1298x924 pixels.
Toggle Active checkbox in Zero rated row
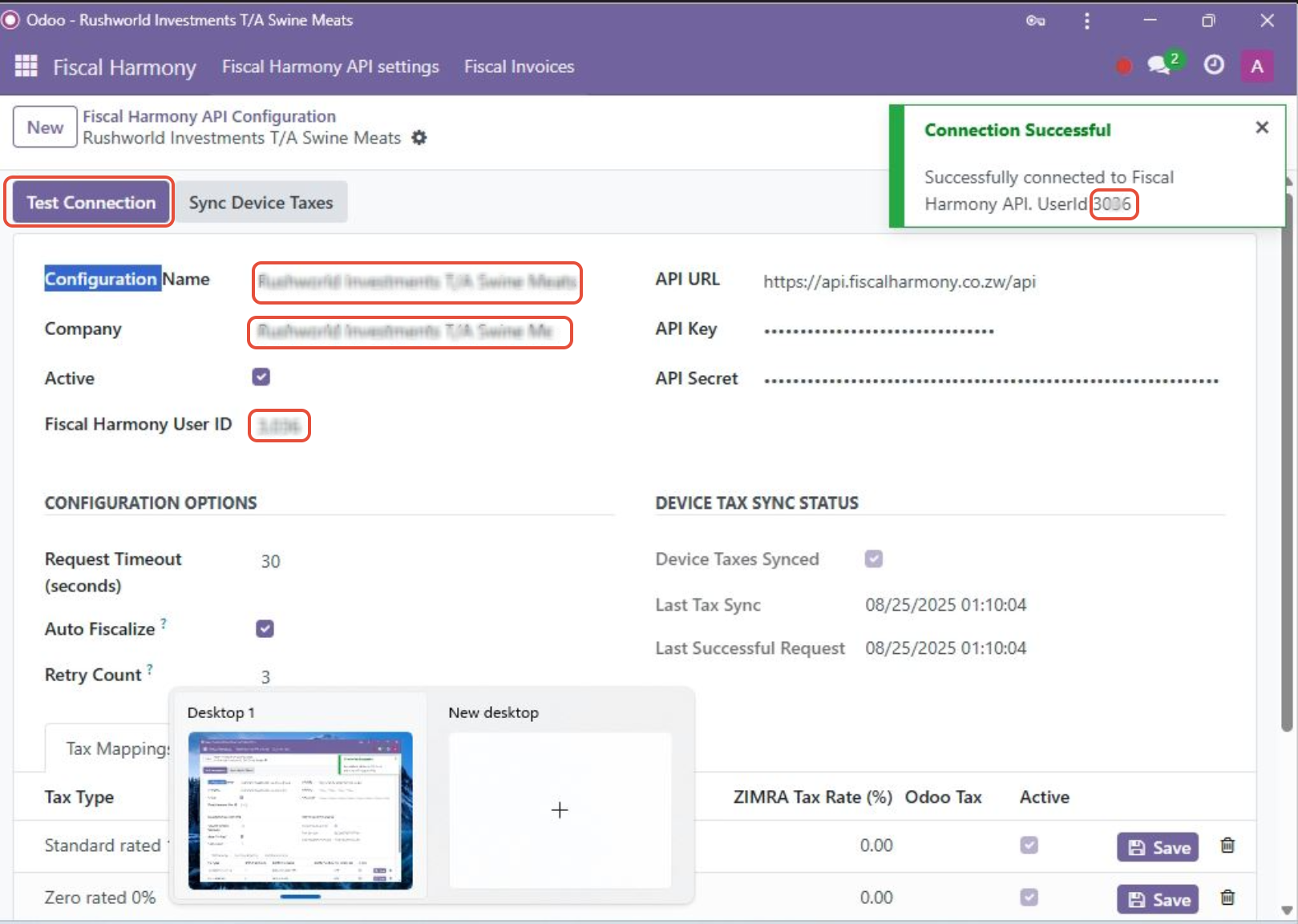click(1029, 898)
